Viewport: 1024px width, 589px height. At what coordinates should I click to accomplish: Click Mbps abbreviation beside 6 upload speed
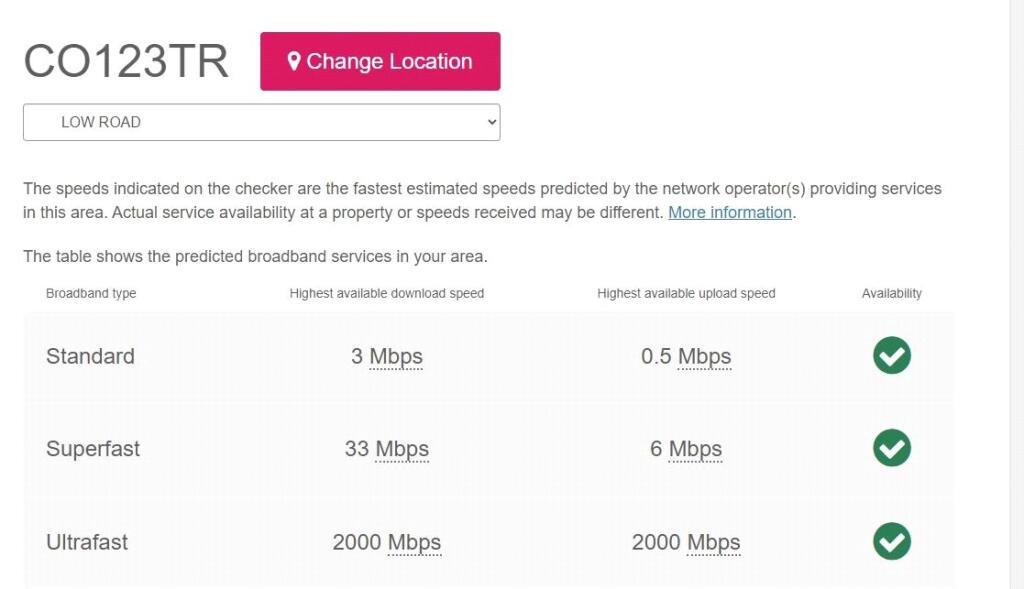tap(695, 449)
